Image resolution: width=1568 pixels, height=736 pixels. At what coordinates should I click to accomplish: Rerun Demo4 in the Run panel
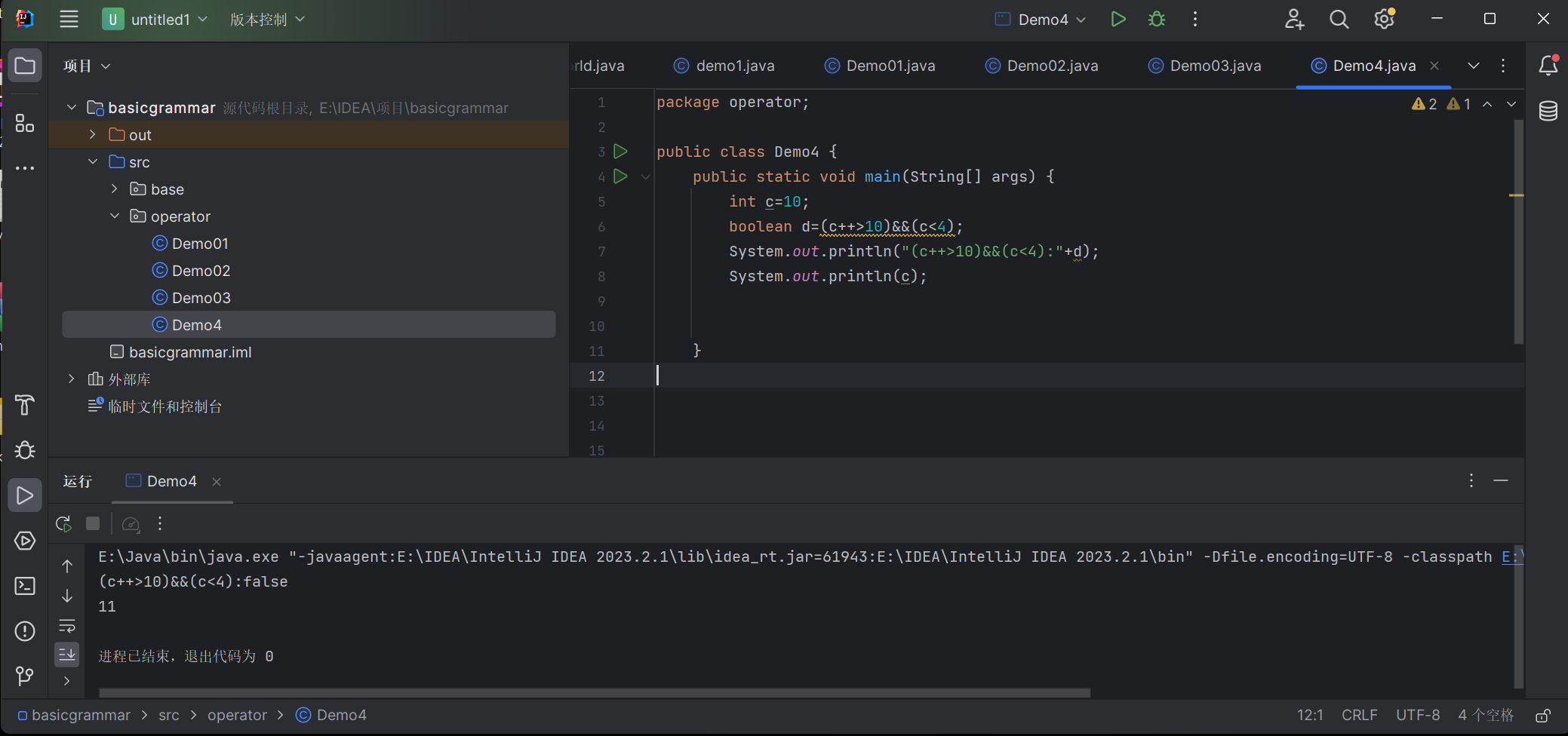point(64,523)
